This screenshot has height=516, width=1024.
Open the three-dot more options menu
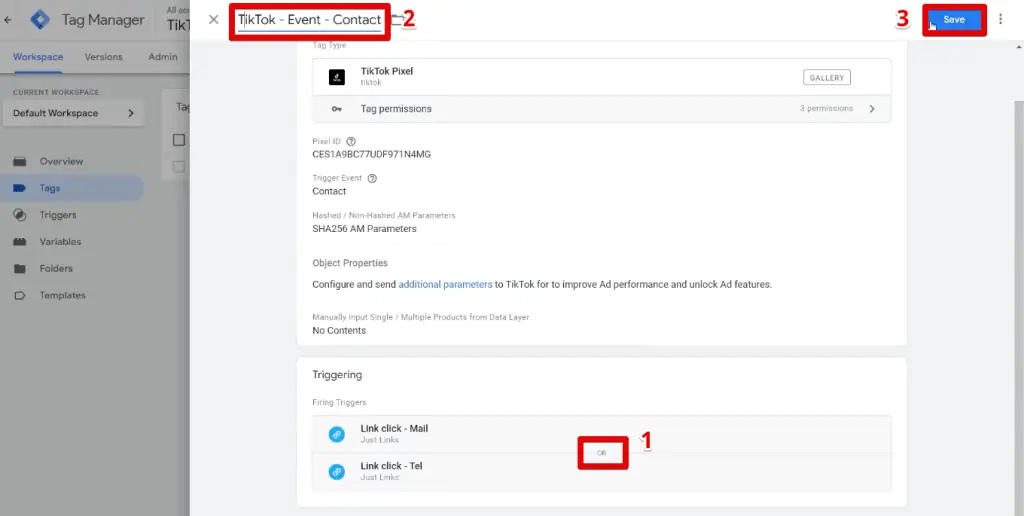point(1000,20)
